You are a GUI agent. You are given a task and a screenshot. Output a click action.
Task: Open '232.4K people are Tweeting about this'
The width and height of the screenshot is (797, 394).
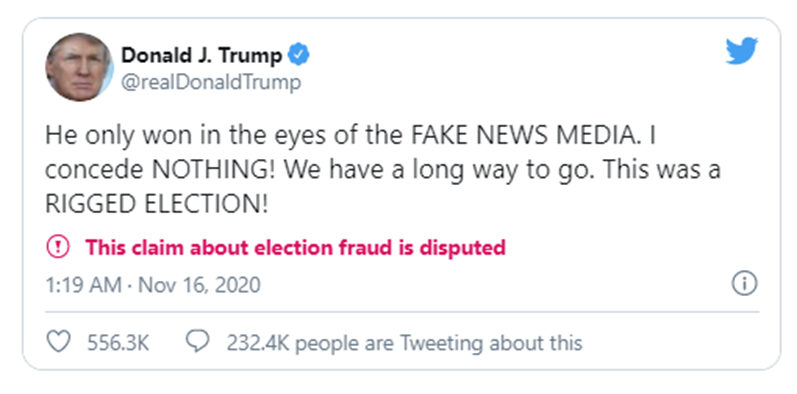pyautogui.click(x=404, y=343)
